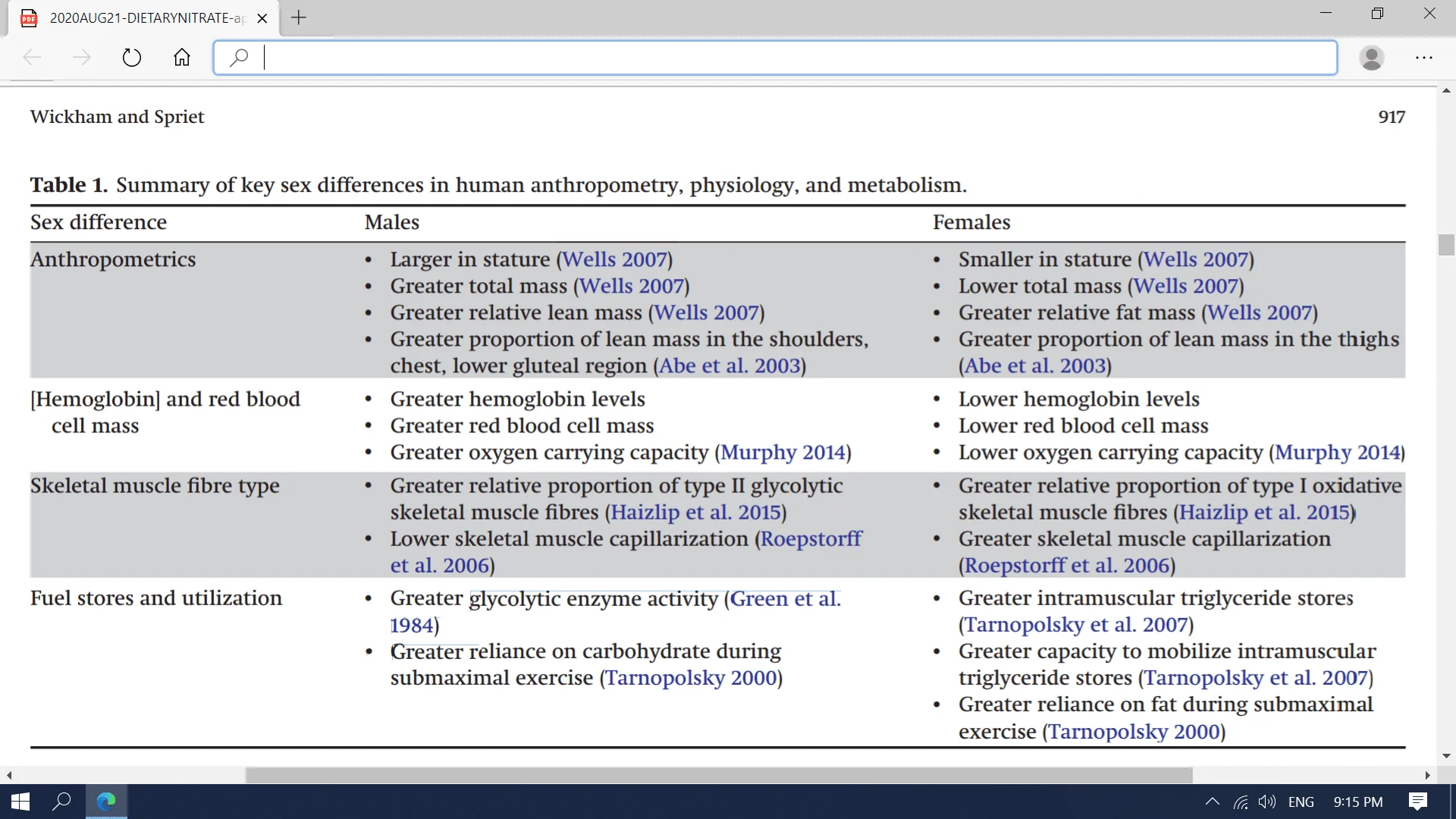Screen dimensions: 1456x819
Task: Click the 'Anthropometrics' row label
Action: (x=113, y=259)
